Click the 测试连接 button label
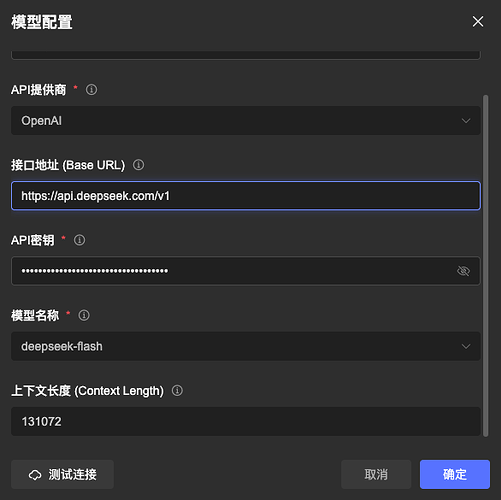 click(x=72, y=474)
